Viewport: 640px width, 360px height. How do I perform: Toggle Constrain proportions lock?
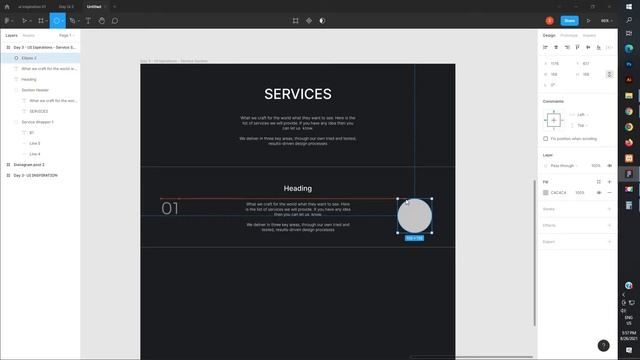[609, 74]
